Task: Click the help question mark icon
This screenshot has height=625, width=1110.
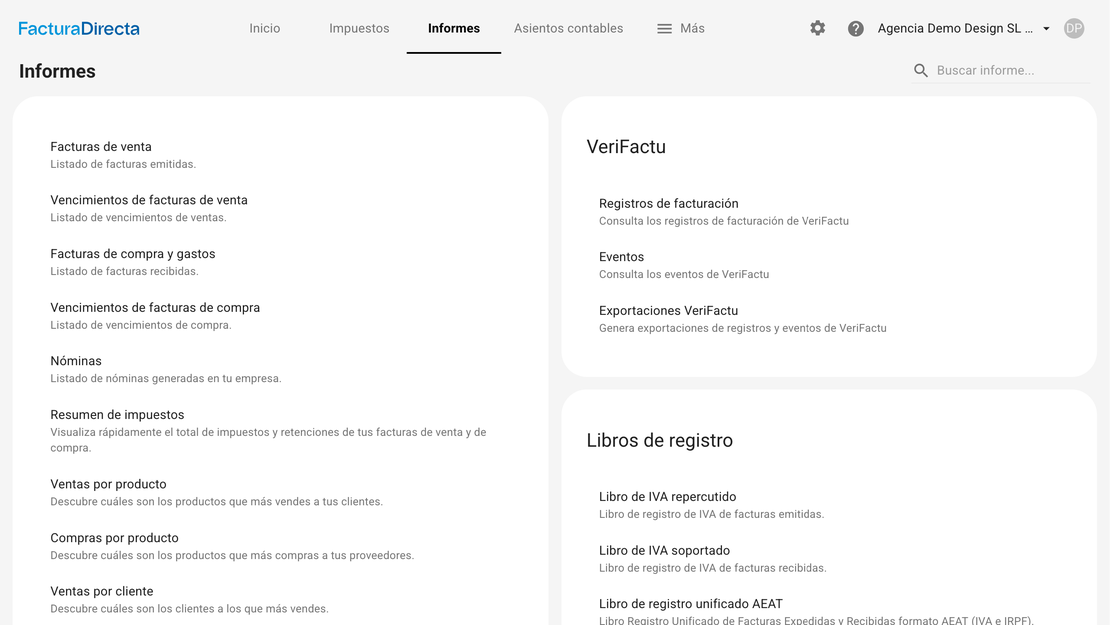Action: pos(855,29)
